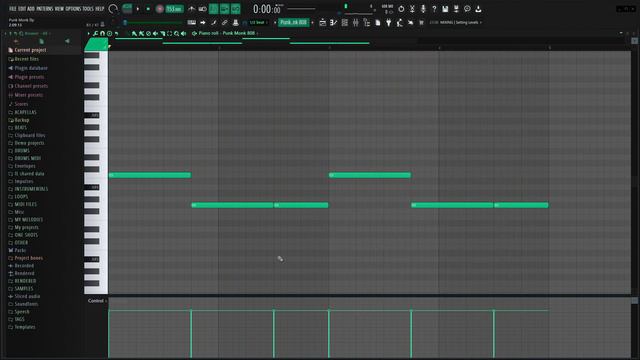Viewport: 640px width, 360px height.
Task: Click the render/export icon
Action: tap(456, 9)
